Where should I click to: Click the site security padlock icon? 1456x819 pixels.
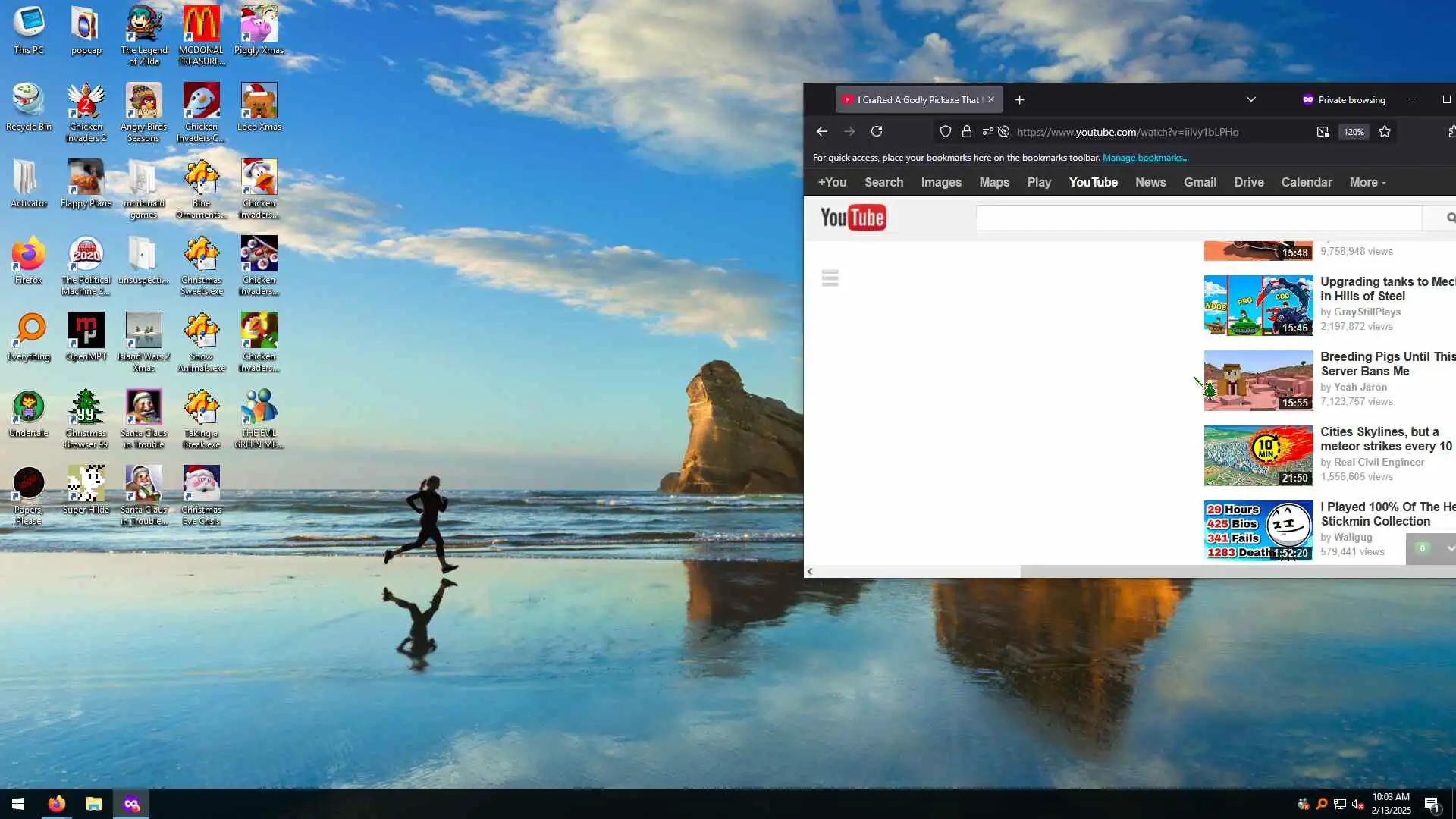point(966,131)
